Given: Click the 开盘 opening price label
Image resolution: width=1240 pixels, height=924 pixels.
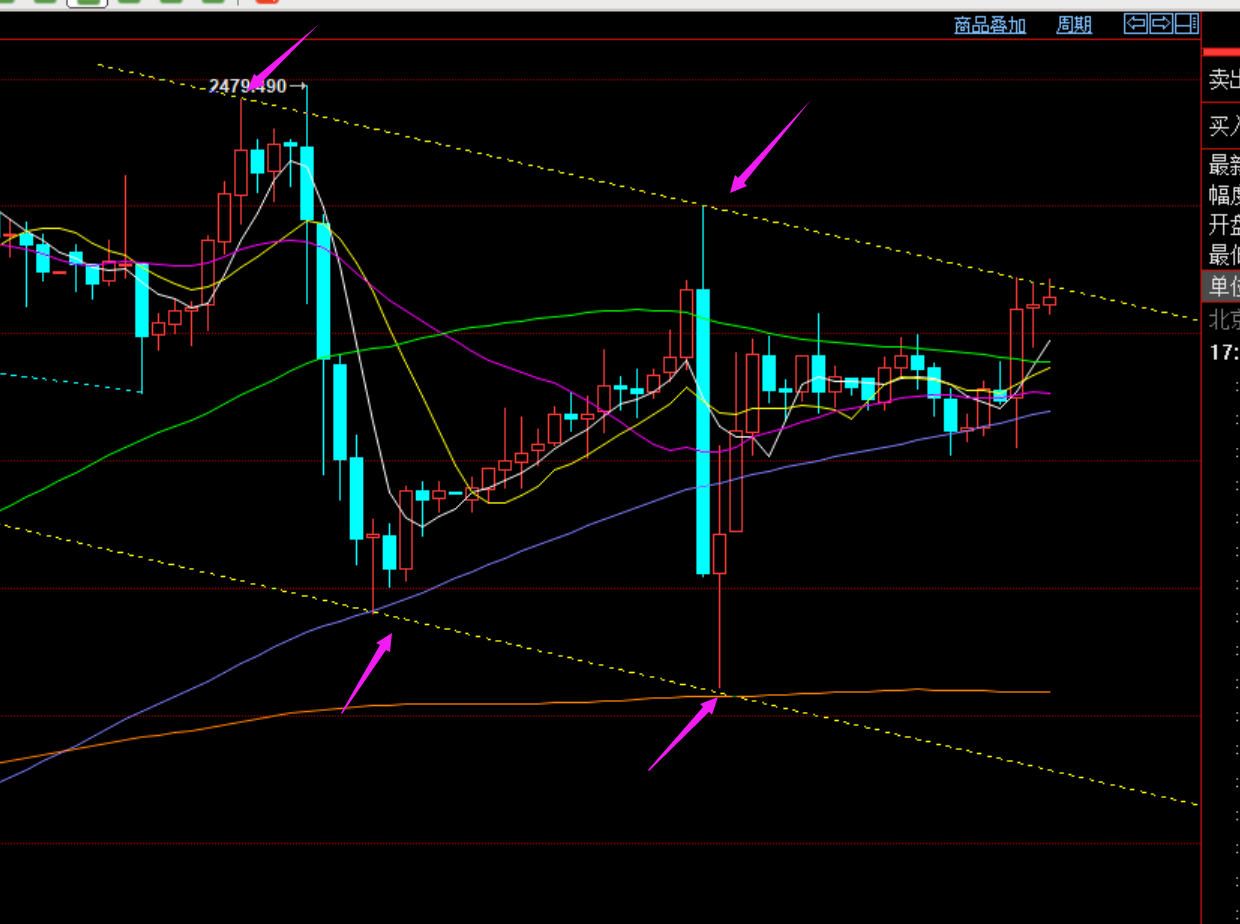Looking at the screenshot, I should [1224, 225].
